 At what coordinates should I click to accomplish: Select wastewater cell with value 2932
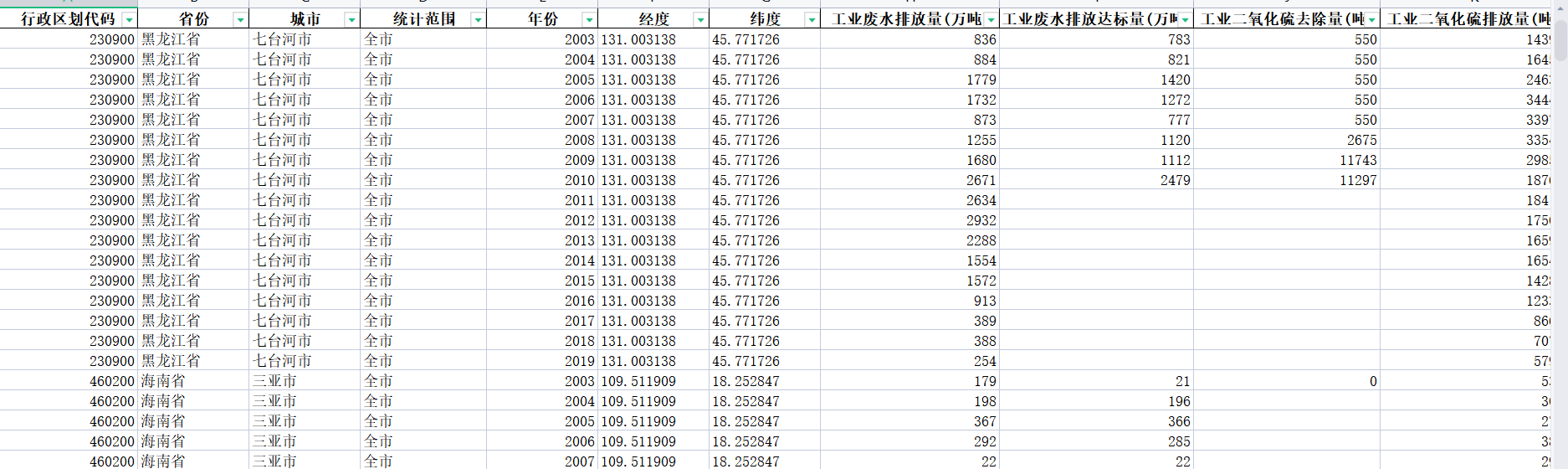[x=910, y=220]
